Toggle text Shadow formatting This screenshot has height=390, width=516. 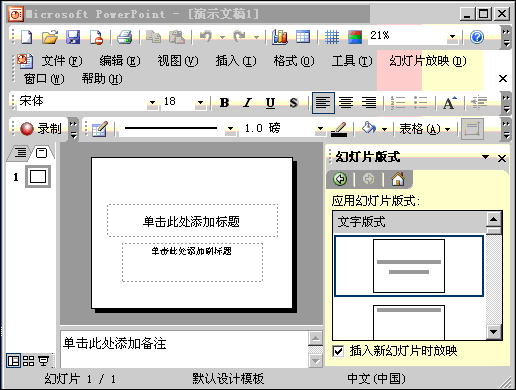pyautogui.click(x=293, y=102)
